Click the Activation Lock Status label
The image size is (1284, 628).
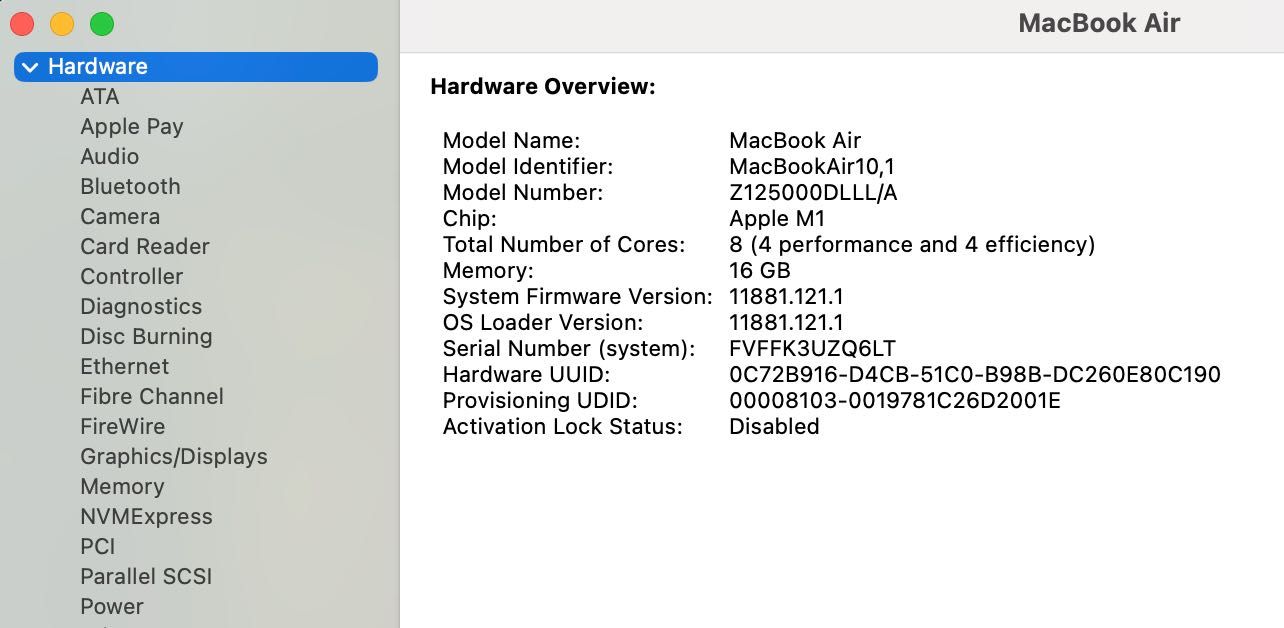[x=563, y=427]
